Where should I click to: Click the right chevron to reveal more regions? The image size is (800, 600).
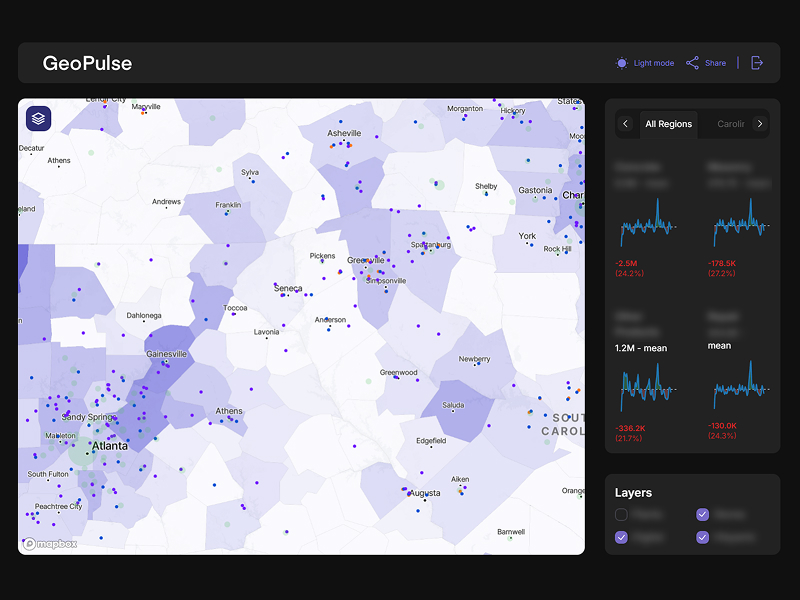[760, 124]
